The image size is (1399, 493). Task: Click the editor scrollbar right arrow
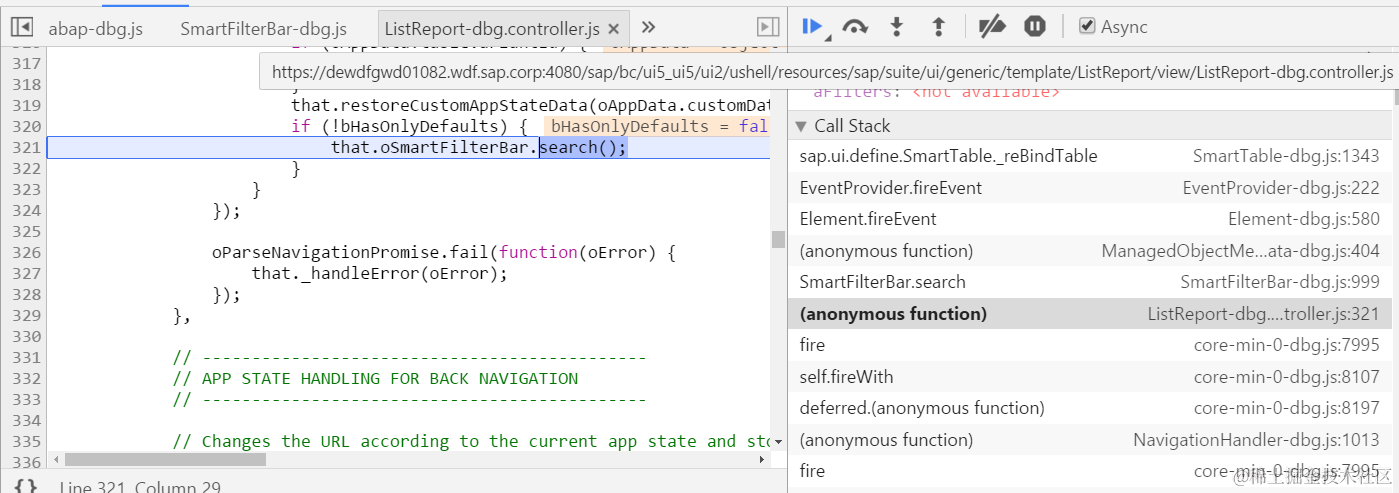coord(762,460)
